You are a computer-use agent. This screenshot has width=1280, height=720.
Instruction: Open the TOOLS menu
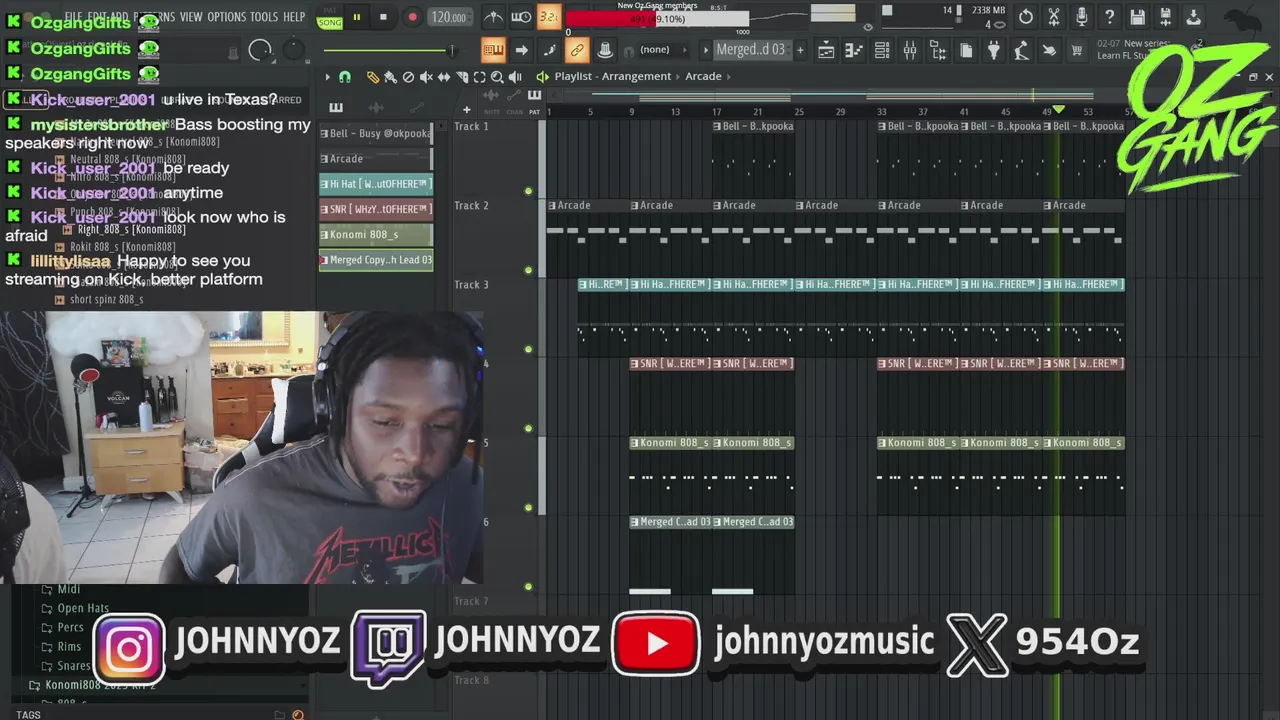click(x=264, y=17)
